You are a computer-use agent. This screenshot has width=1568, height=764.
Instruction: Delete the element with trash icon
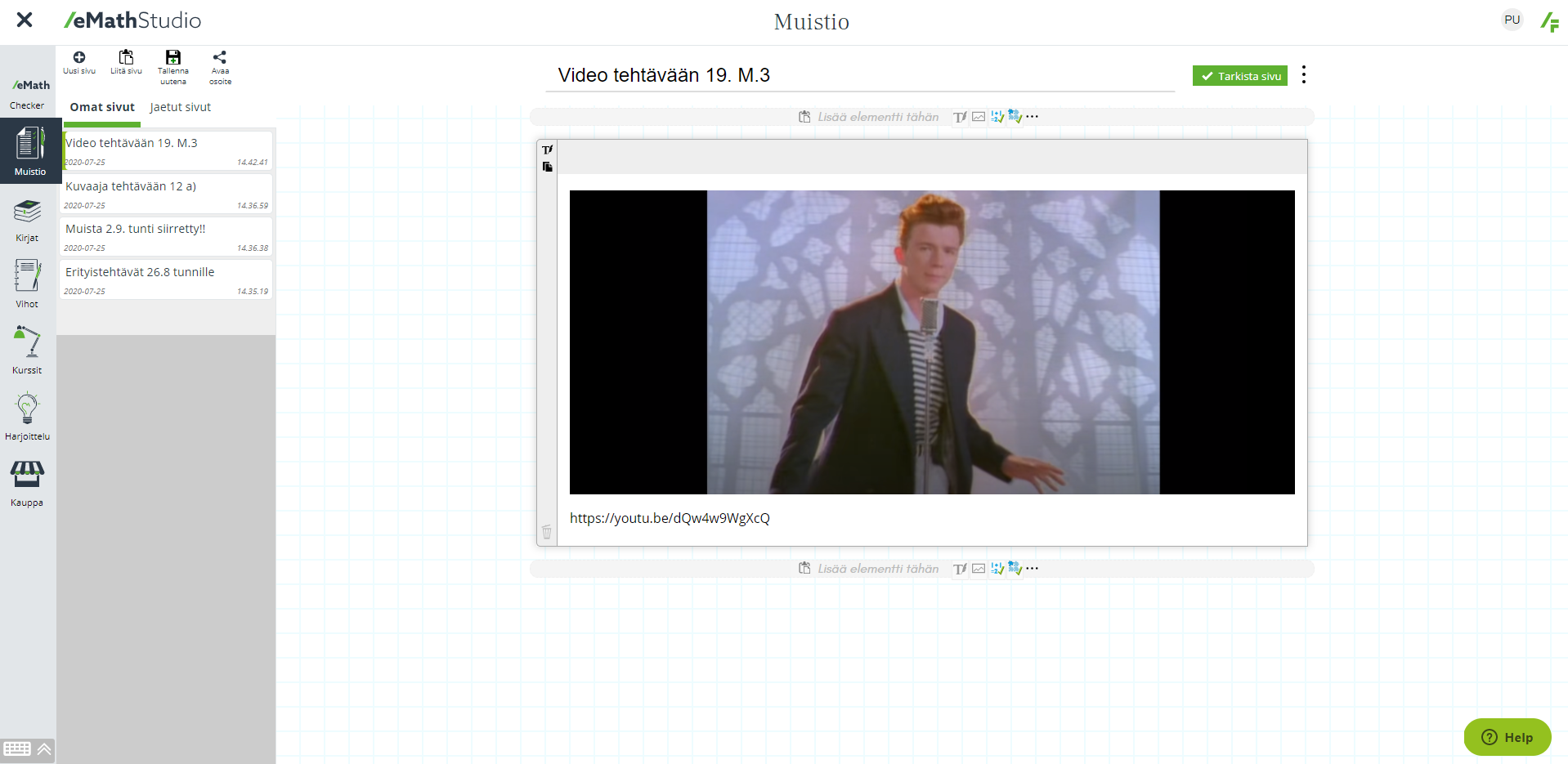click(x=547, y=532)
